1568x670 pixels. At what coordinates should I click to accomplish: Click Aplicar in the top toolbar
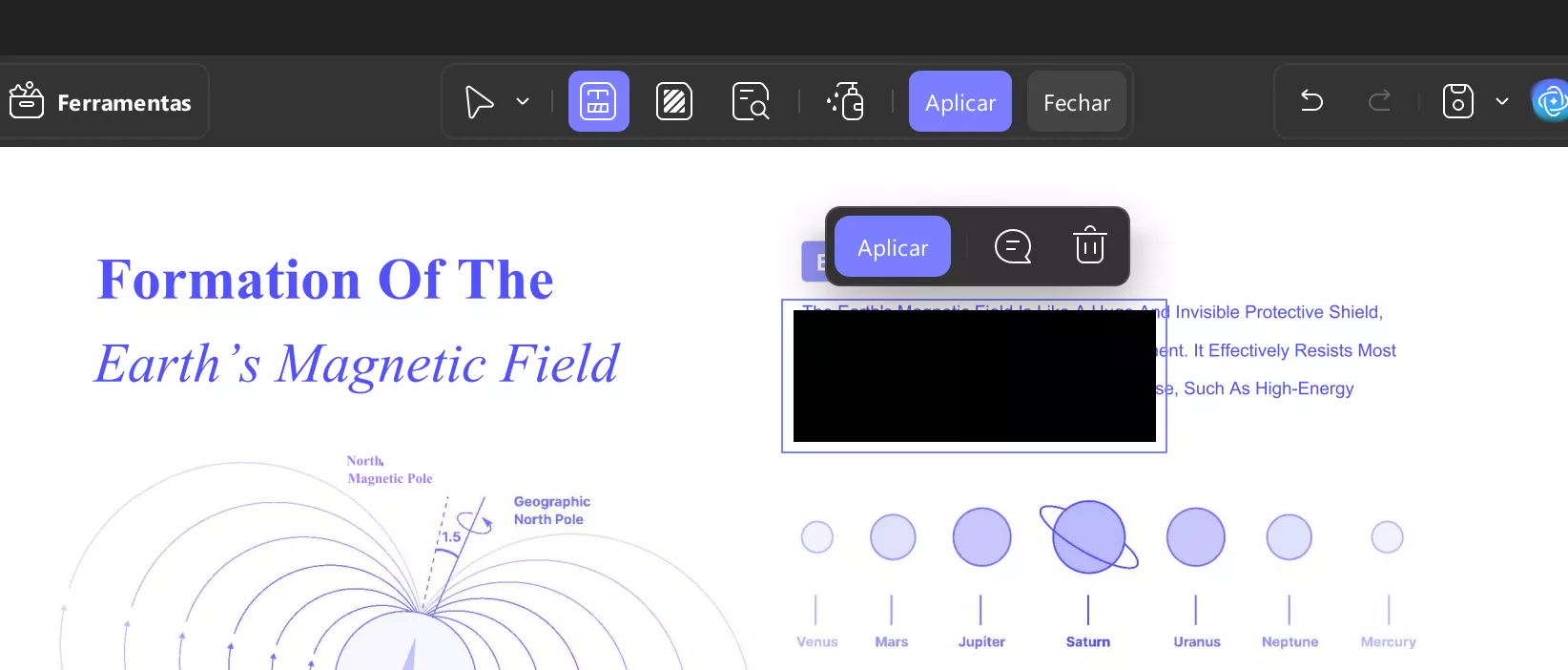point(960,101)
